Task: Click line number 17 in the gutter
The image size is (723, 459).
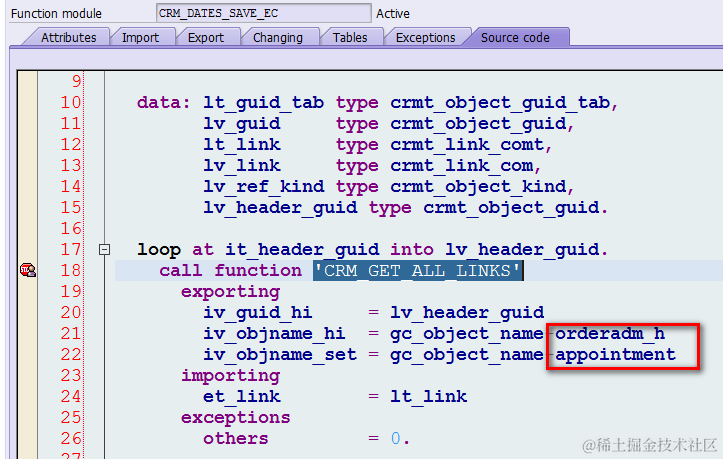Action: 71,250
